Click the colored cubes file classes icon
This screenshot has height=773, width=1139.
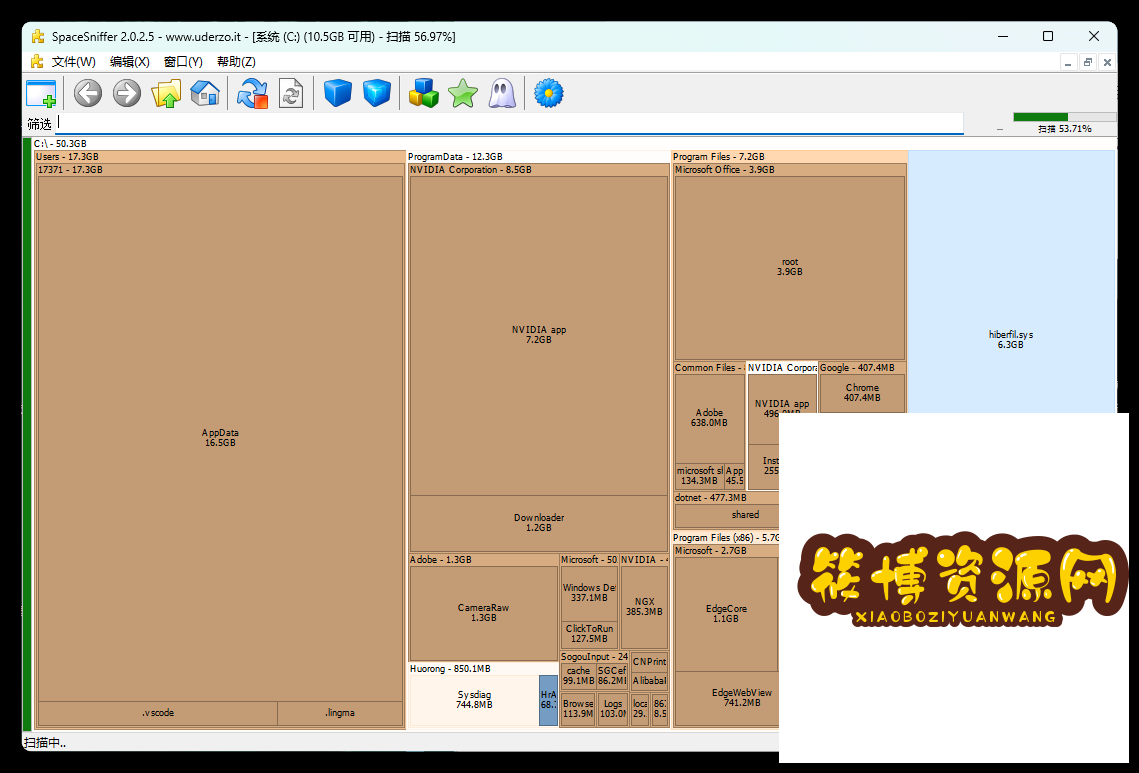[x=423, y=94]
